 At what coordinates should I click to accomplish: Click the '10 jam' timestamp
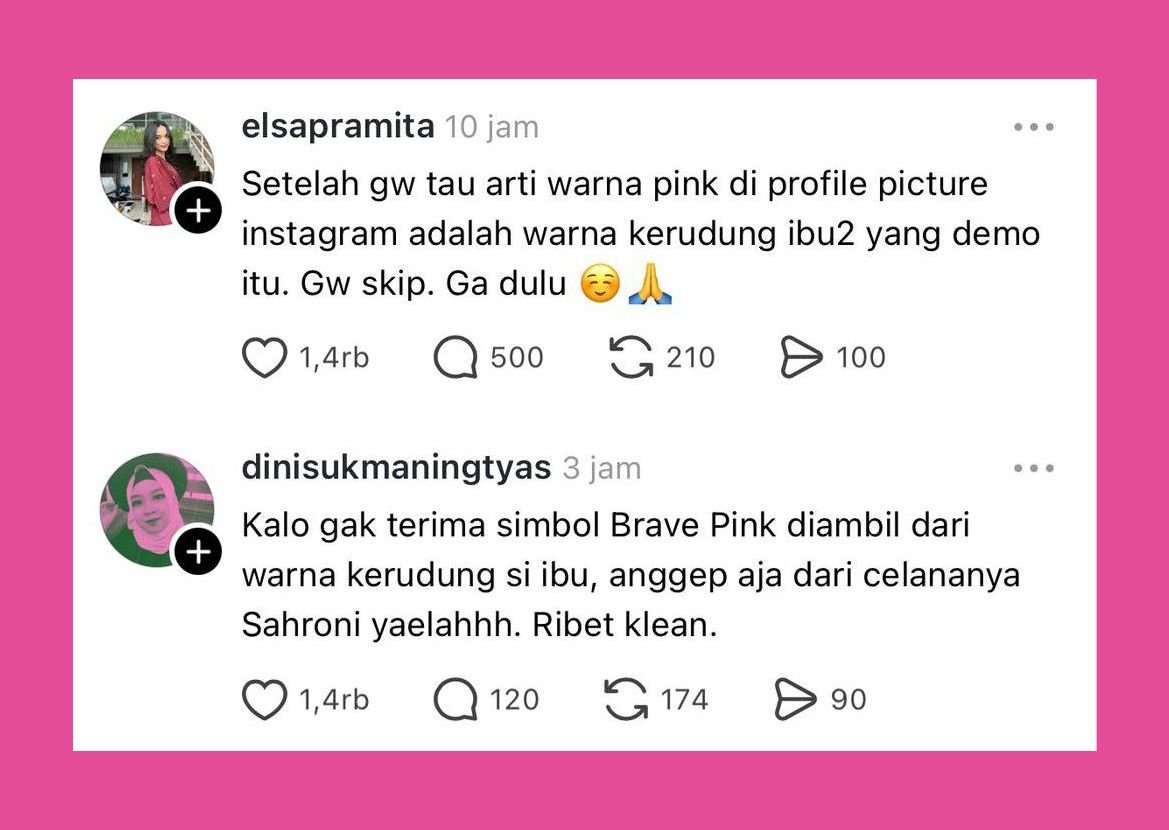(492, 128)
